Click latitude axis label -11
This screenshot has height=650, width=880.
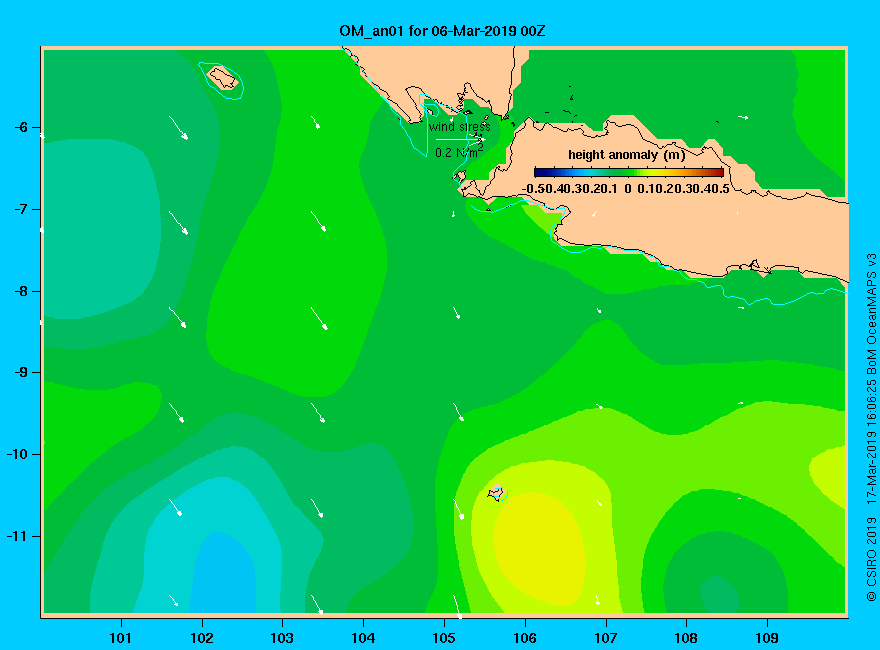click(17, 536)
